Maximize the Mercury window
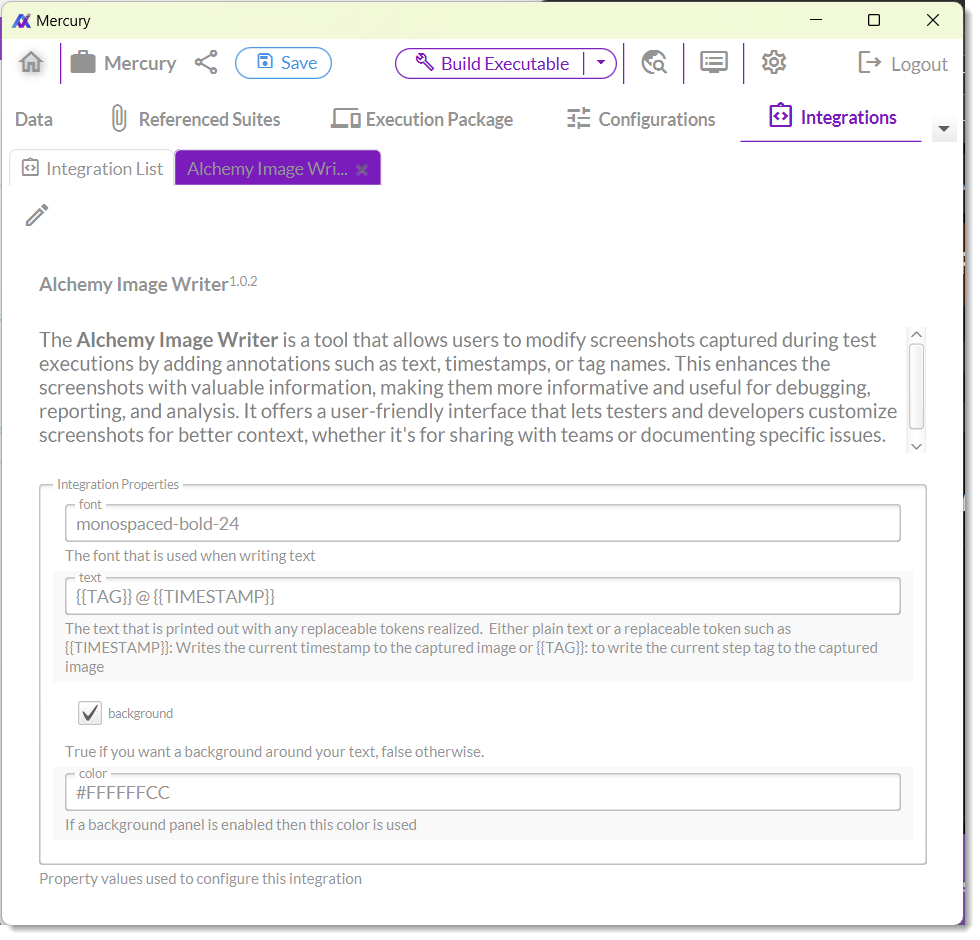This screenshot has height=940, width=980. coord(874,20)
